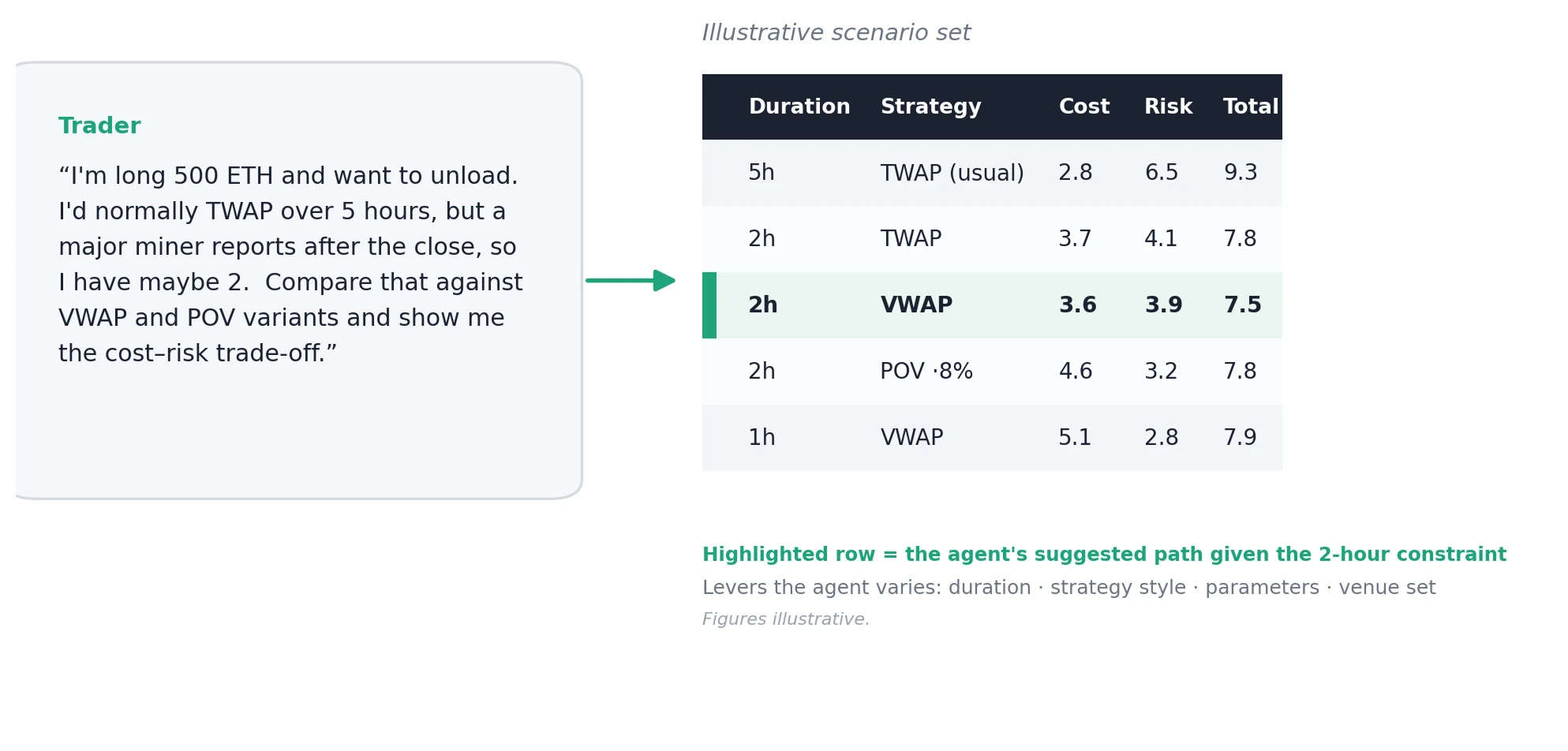
Task: Click the Illustrative scenario set title
Action: click(x=836, y=33)
